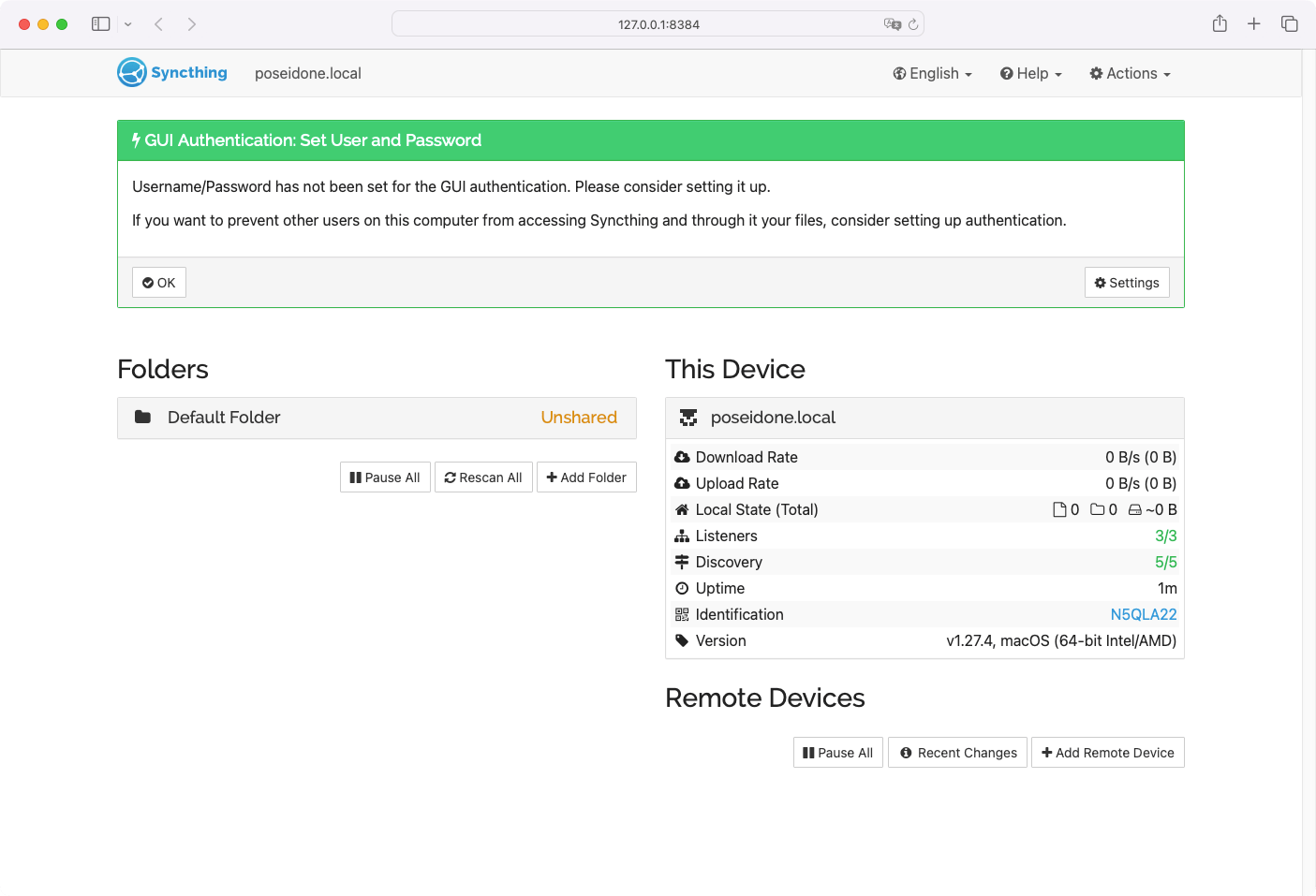Click the N5QLA22 identification link
Screen dimensions: 1316x896
[1143, 614]
